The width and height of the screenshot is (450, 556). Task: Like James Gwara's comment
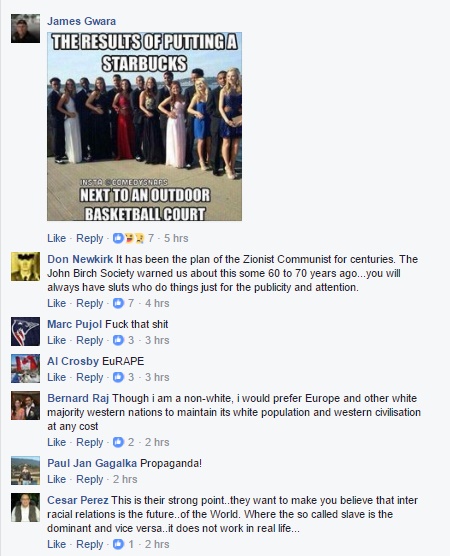tap(57, 238)
